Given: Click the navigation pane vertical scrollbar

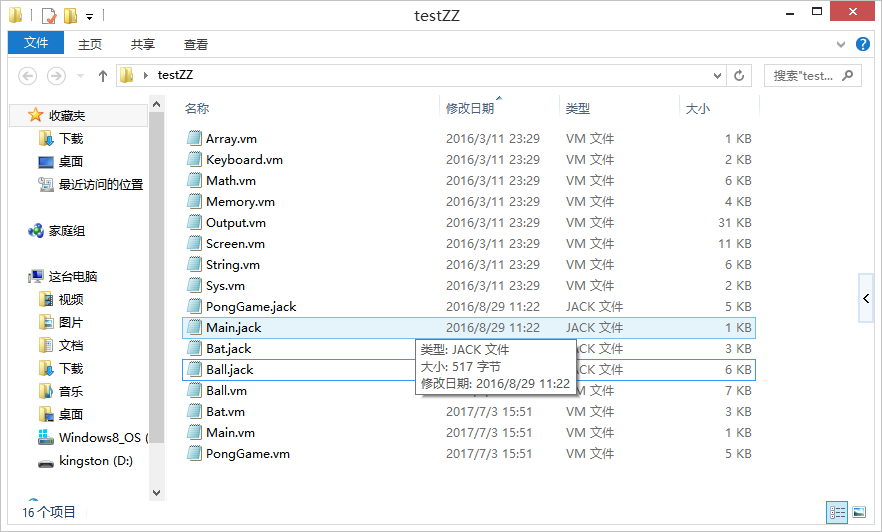Looking at the screenshot, I should pos(156,300).
